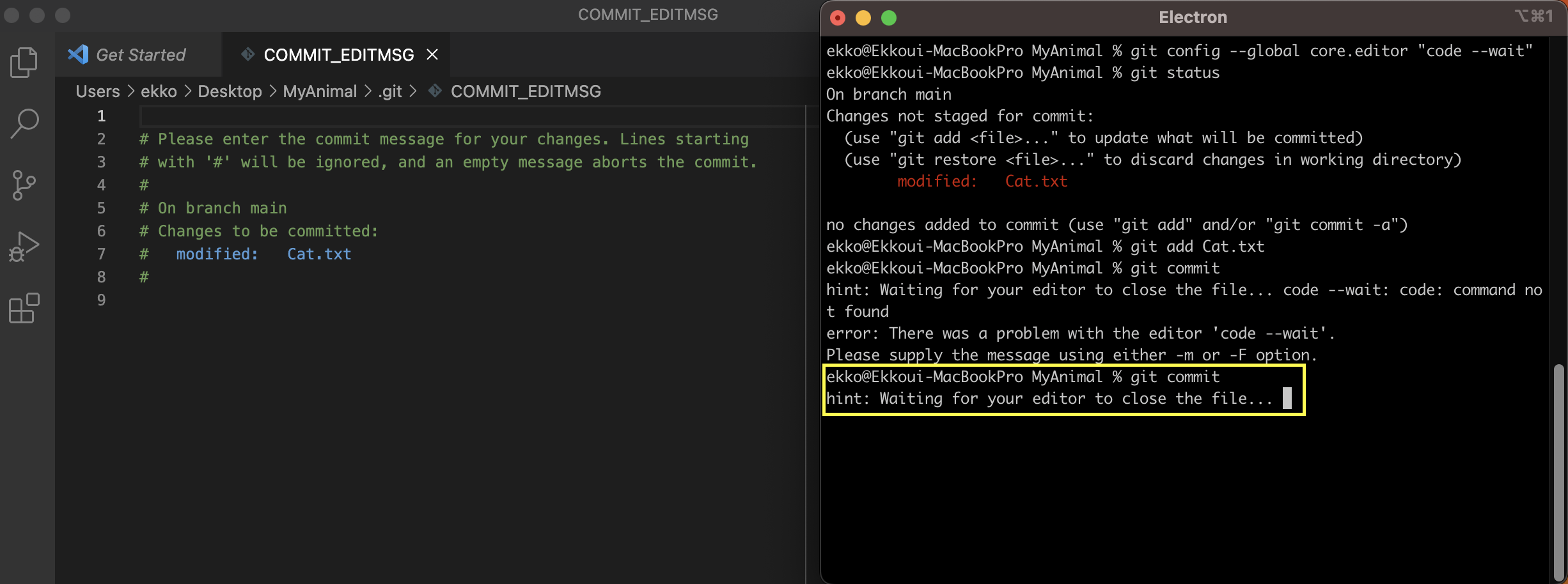Click '# Changes to be committed:' line

tap(259, 231)
